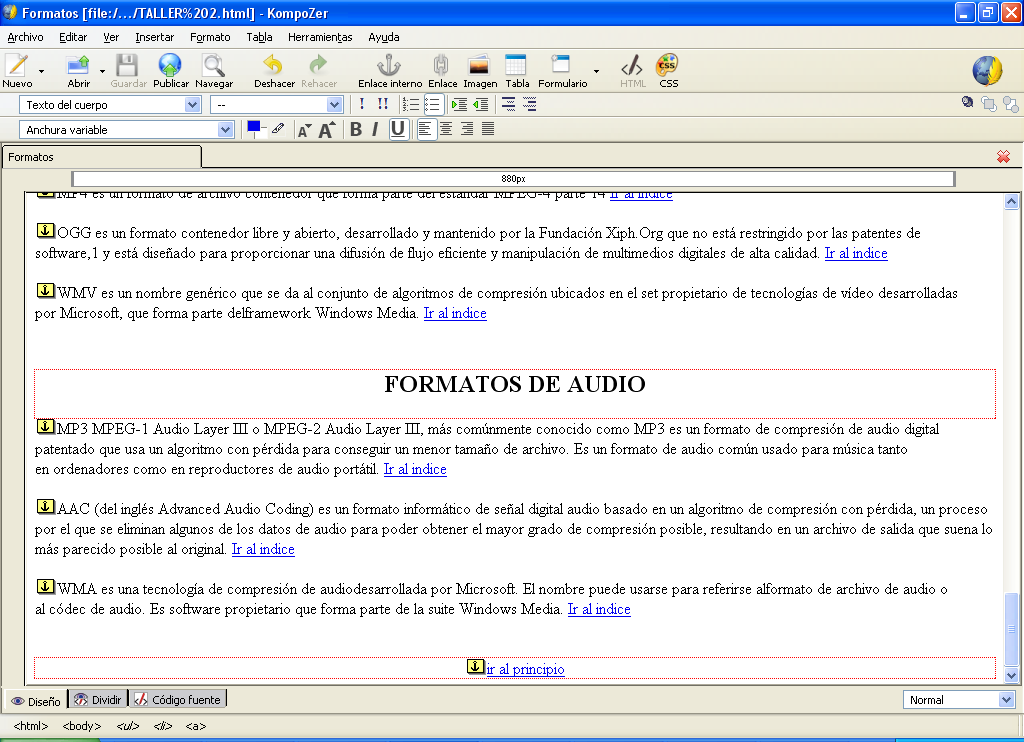Switch to Dividir view tab

point(98,700)
